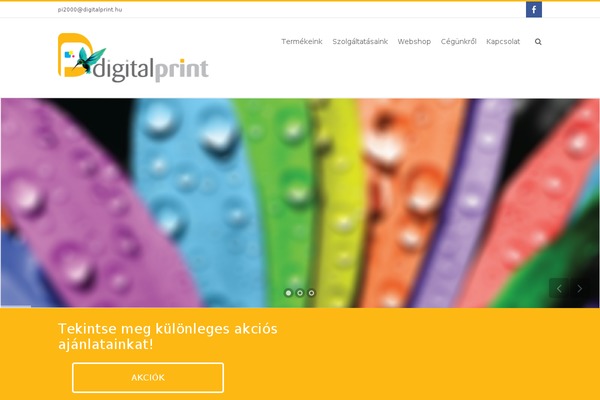Click the pi2000@digitalprint.hu email link

tap(90, 10)
